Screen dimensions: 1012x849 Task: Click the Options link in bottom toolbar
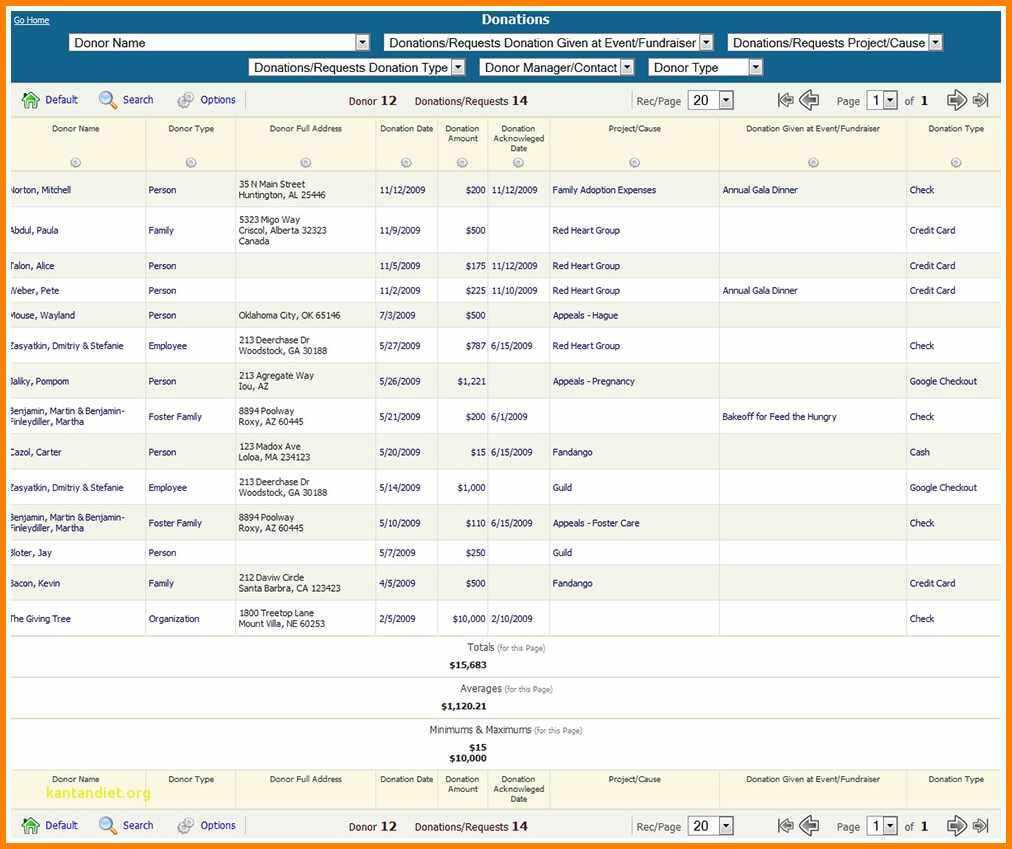(218, 825)
